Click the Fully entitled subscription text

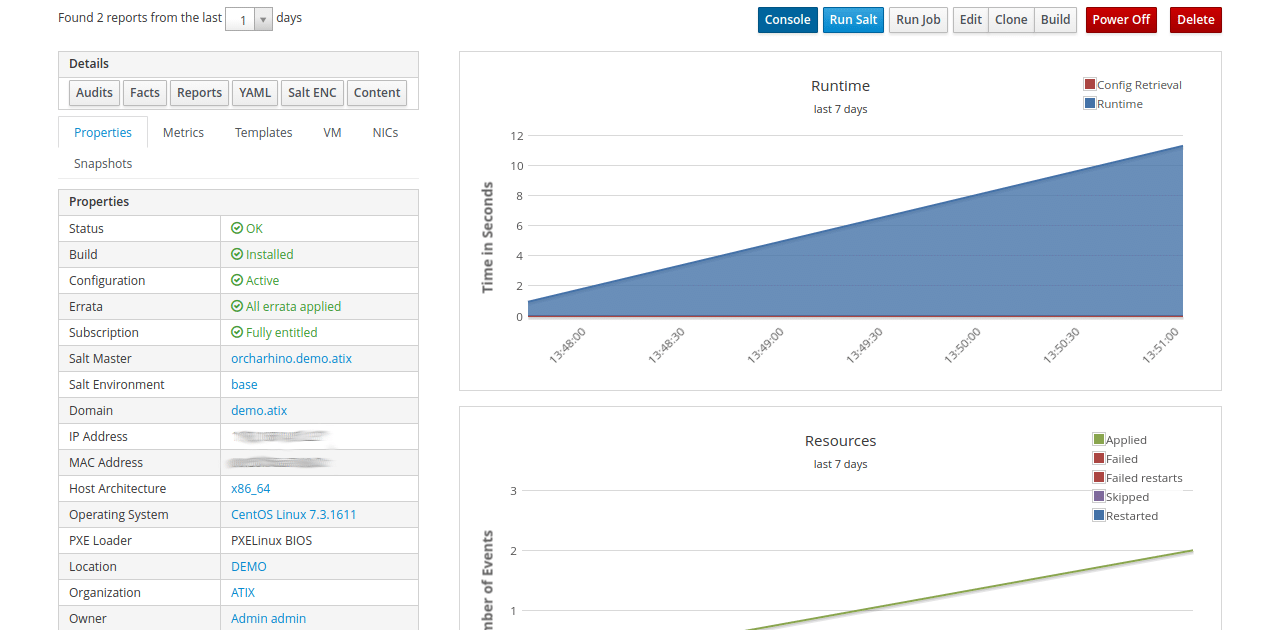[x=282, y=332]
